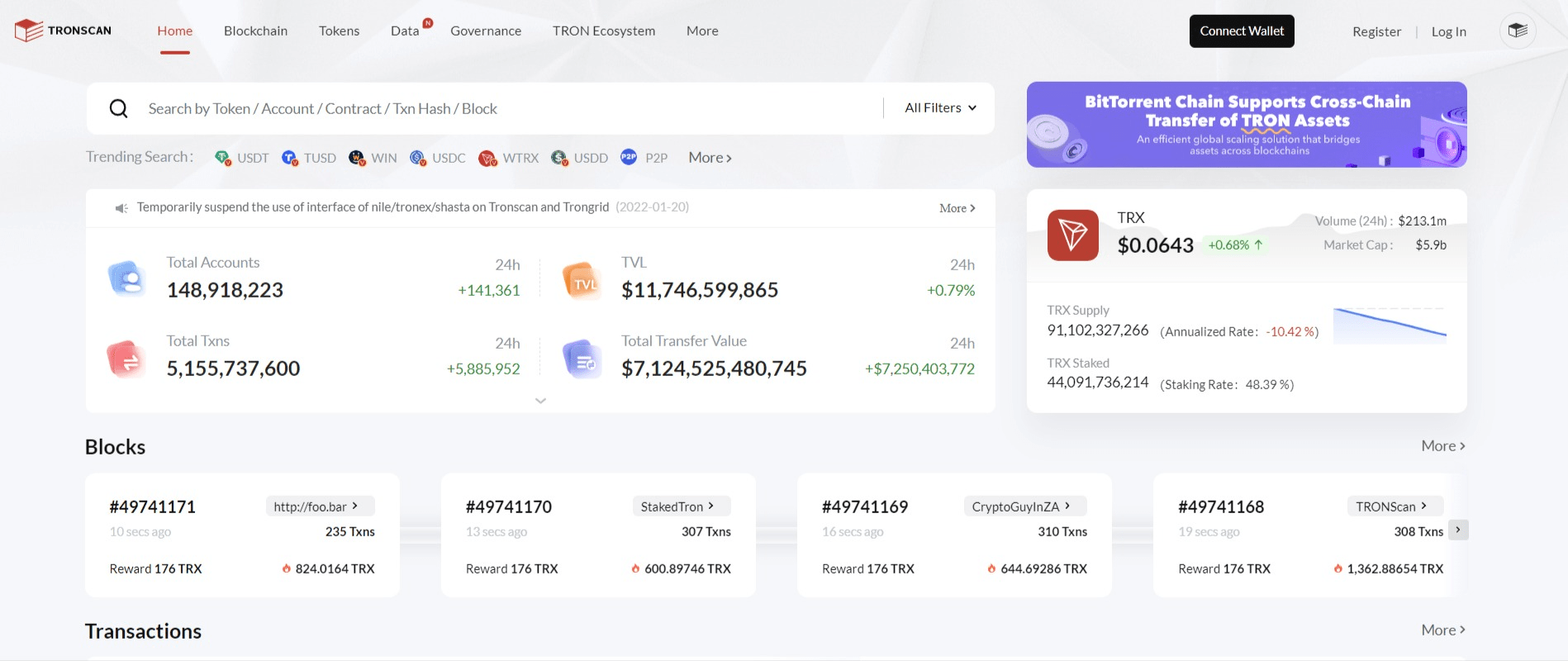Open TRONScan producer link
1568x661 pixels.
[1395, 506]
